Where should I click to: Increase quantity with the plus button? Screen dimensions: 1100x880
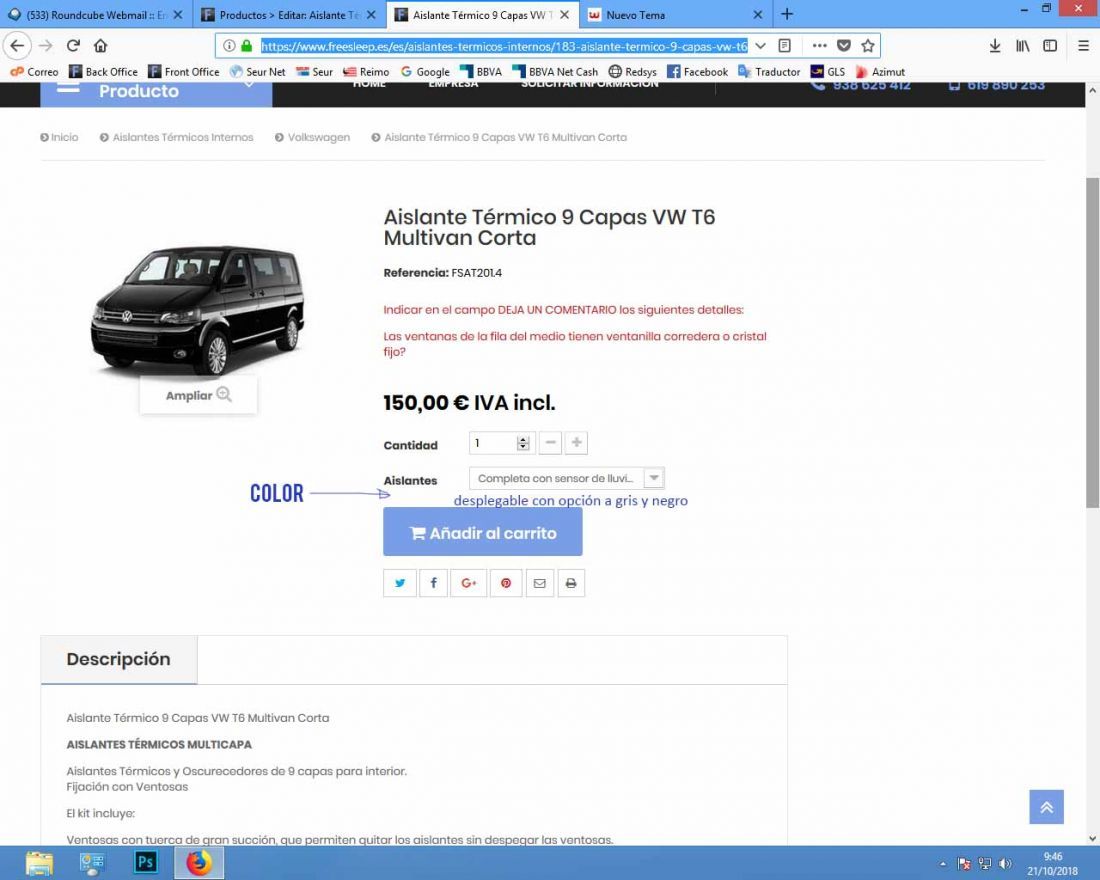577,443
